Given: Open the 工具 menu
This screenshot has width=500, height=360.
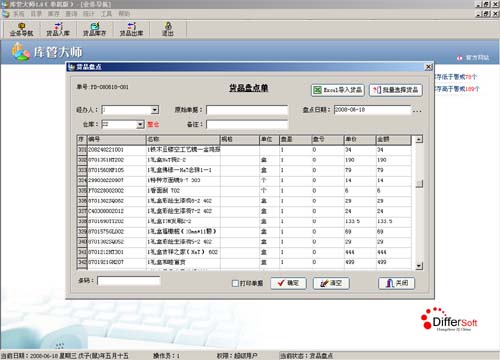Looking at the screenshot, I should point(106,14).
